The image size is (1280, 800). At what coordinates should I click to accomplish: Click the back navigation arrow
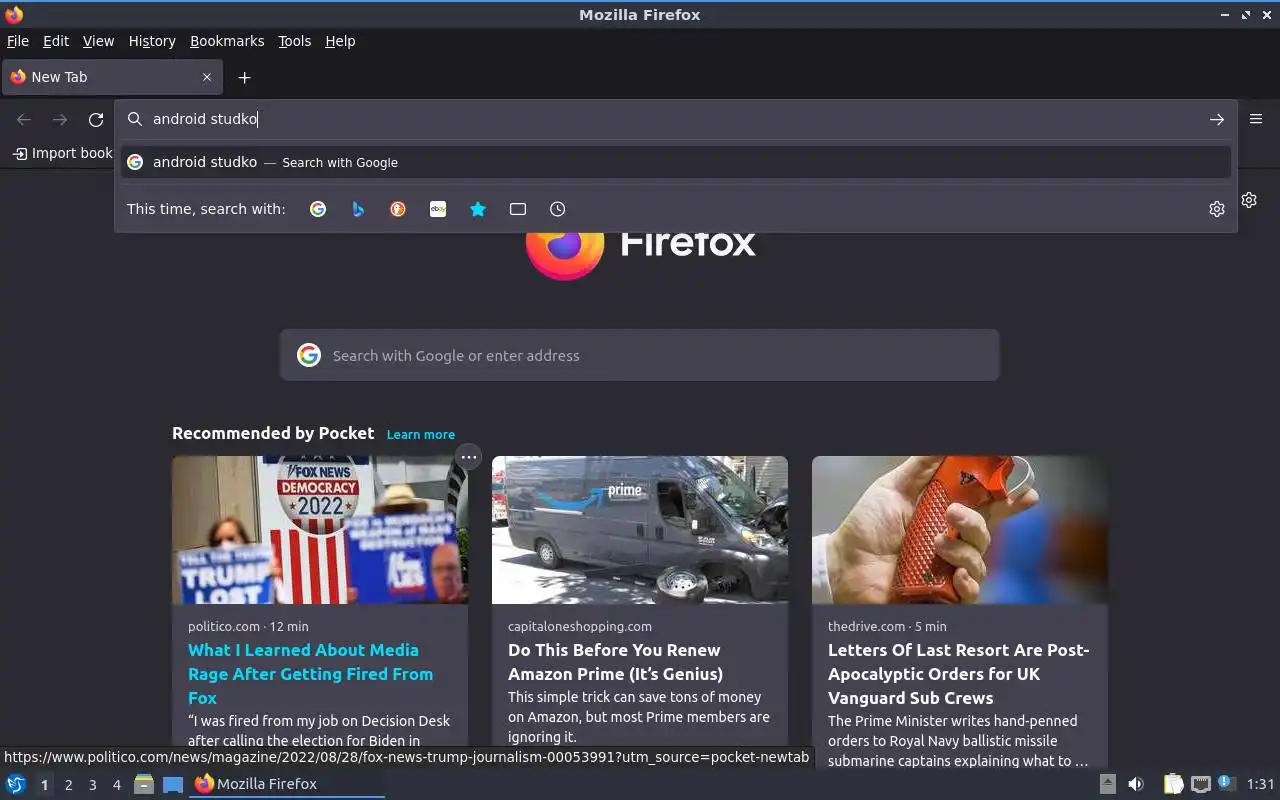tap(24, 119)
